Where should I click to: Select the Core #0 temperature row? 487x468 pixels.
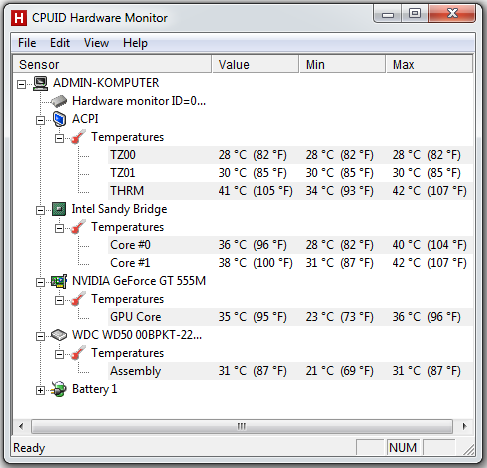pos(290,245)
